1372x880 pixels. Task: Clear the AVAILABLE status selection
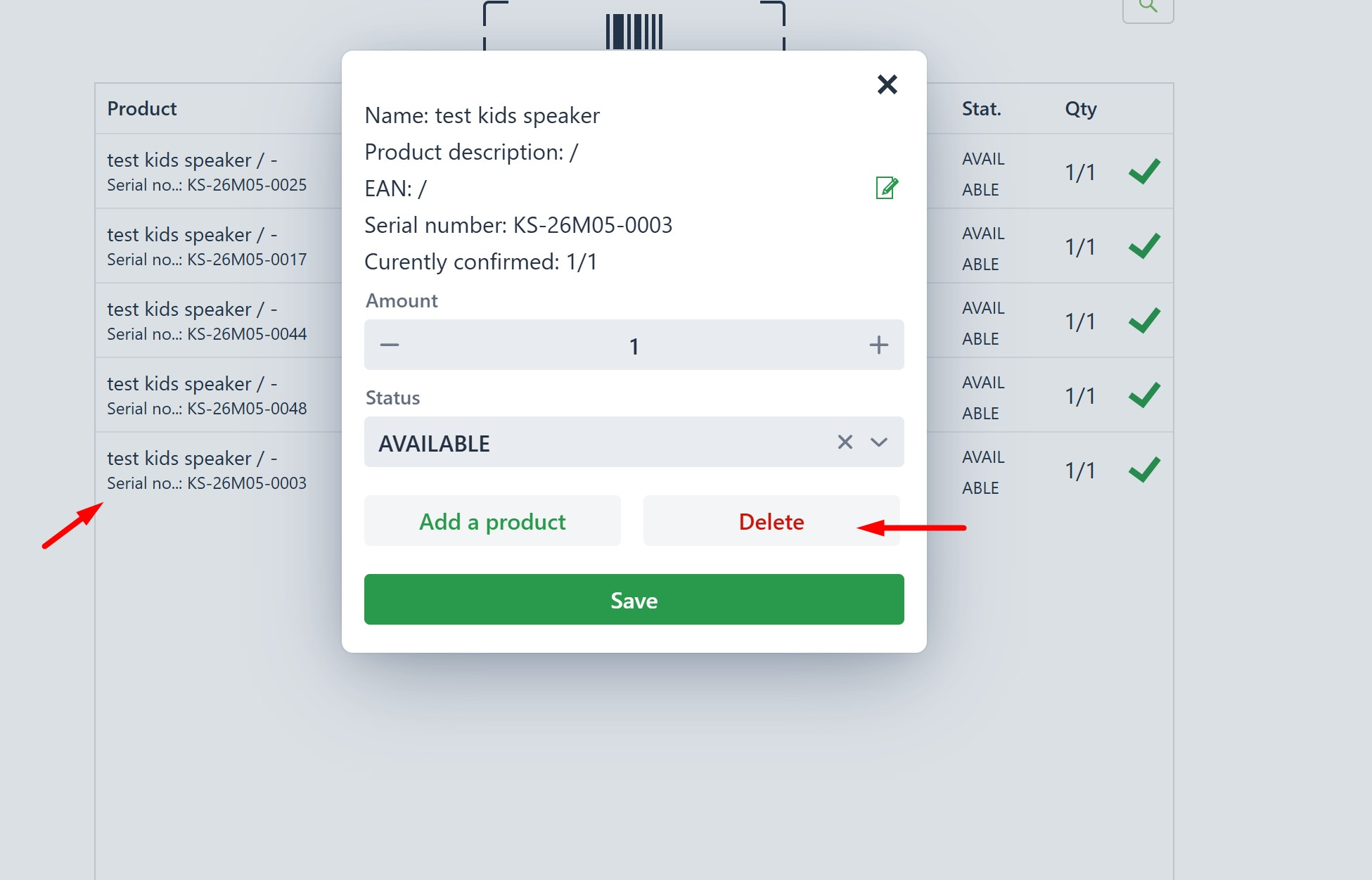[845, 442]
